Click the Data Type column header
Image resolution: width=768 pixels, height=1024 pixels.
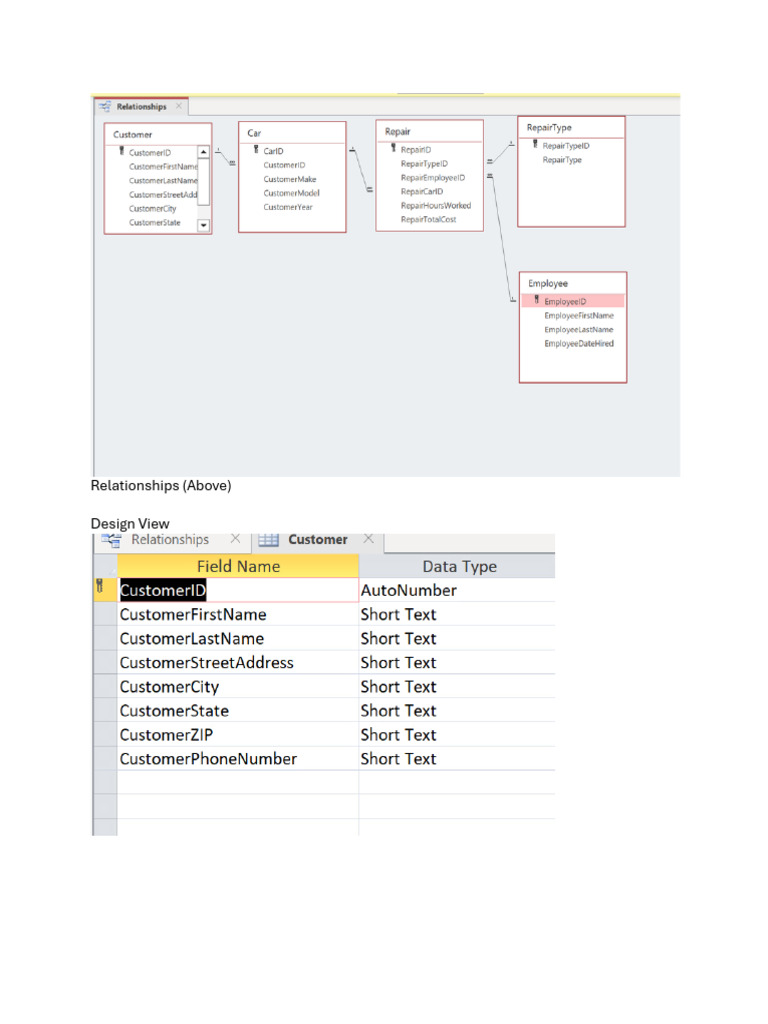click(x=459, y=566)
